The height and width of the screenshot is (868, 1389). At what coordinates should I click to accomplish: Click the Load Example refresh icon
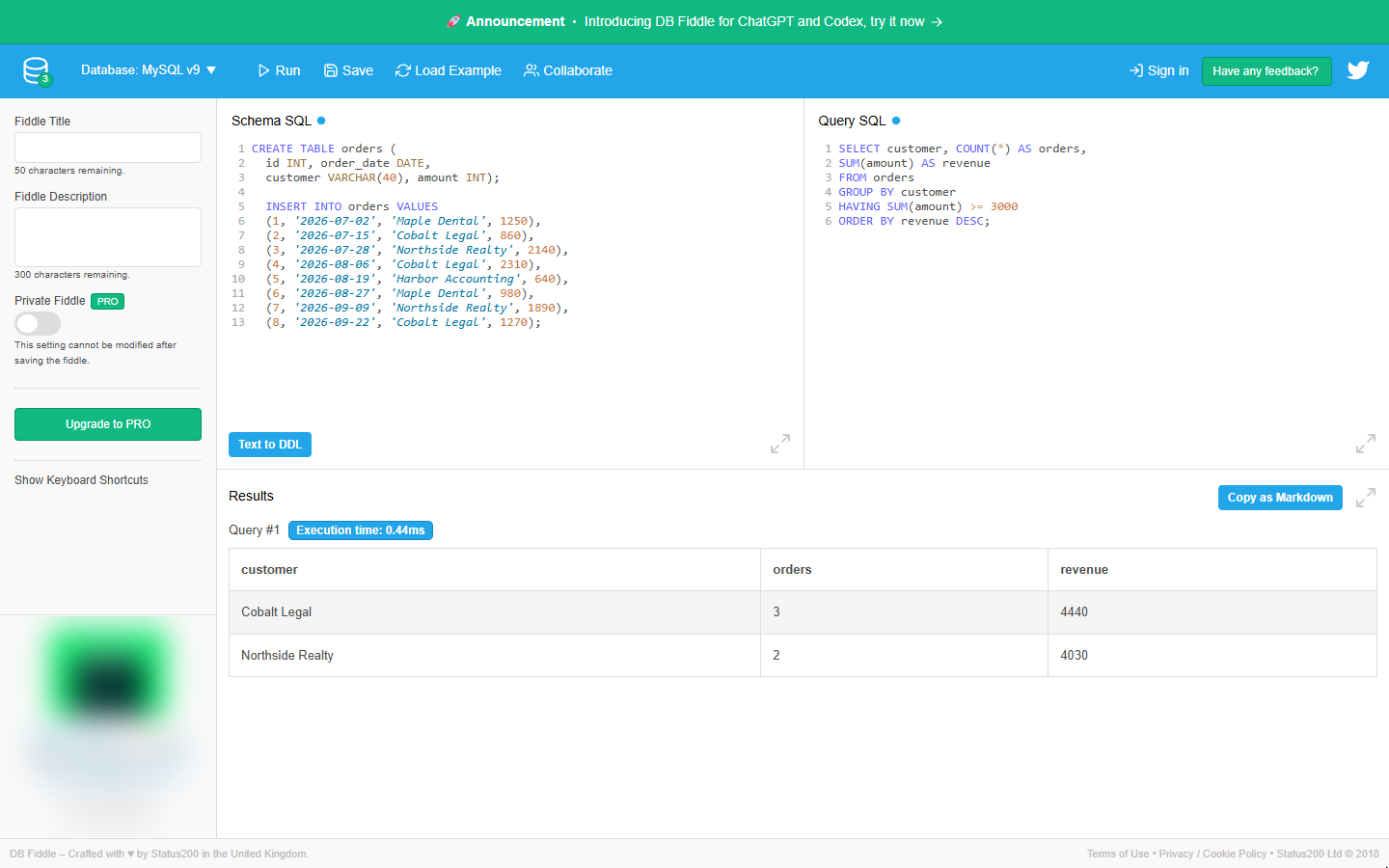pyautogui.click(x=403, y=71)
